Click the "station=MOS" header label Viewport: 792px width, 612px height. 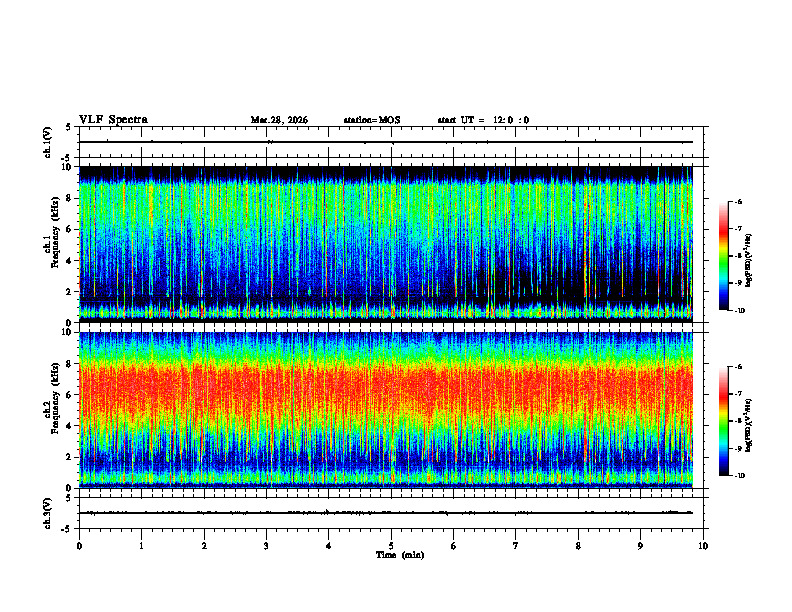tap(372, 120)
